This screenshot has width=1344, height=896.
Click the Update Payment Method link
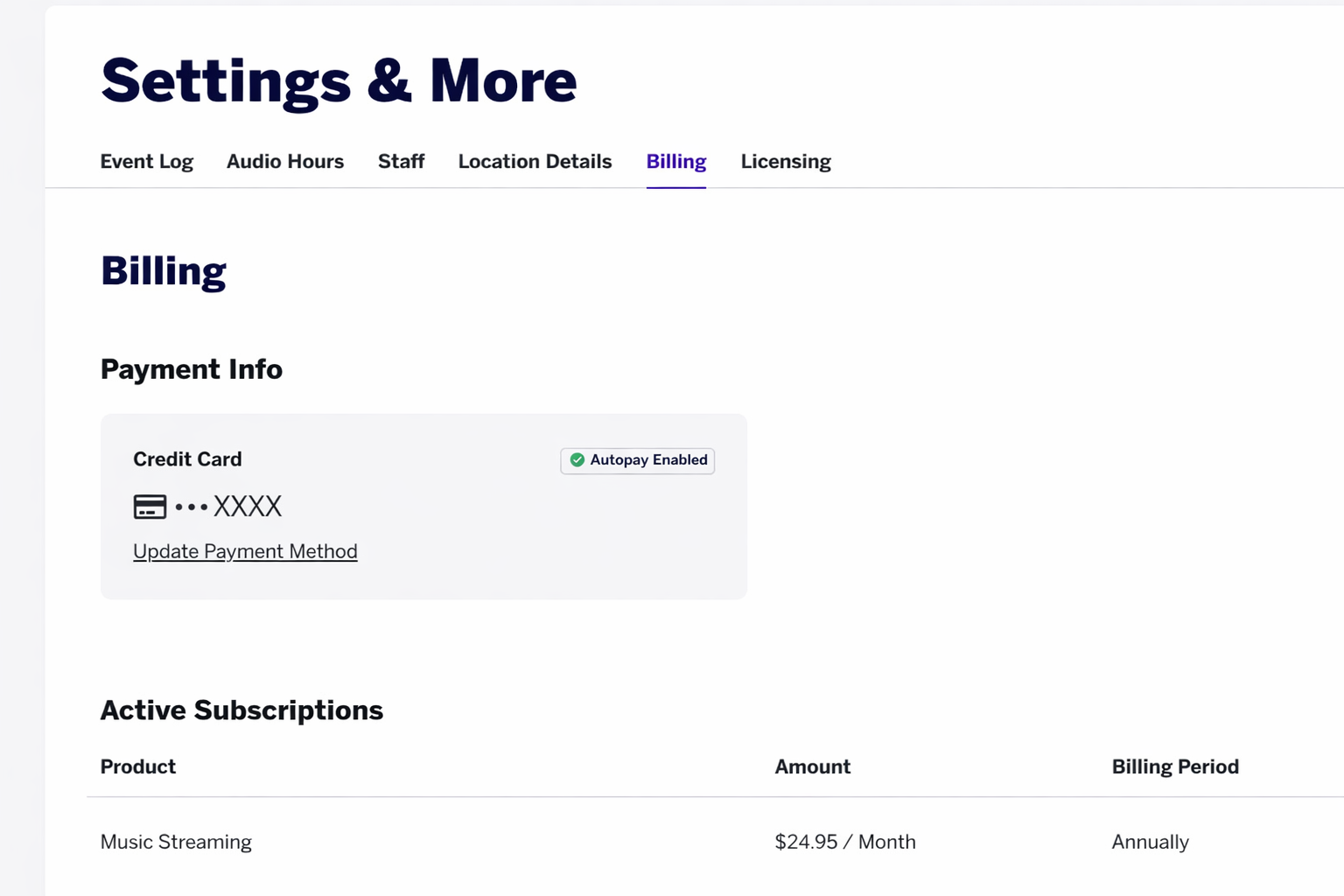point(245,551)
